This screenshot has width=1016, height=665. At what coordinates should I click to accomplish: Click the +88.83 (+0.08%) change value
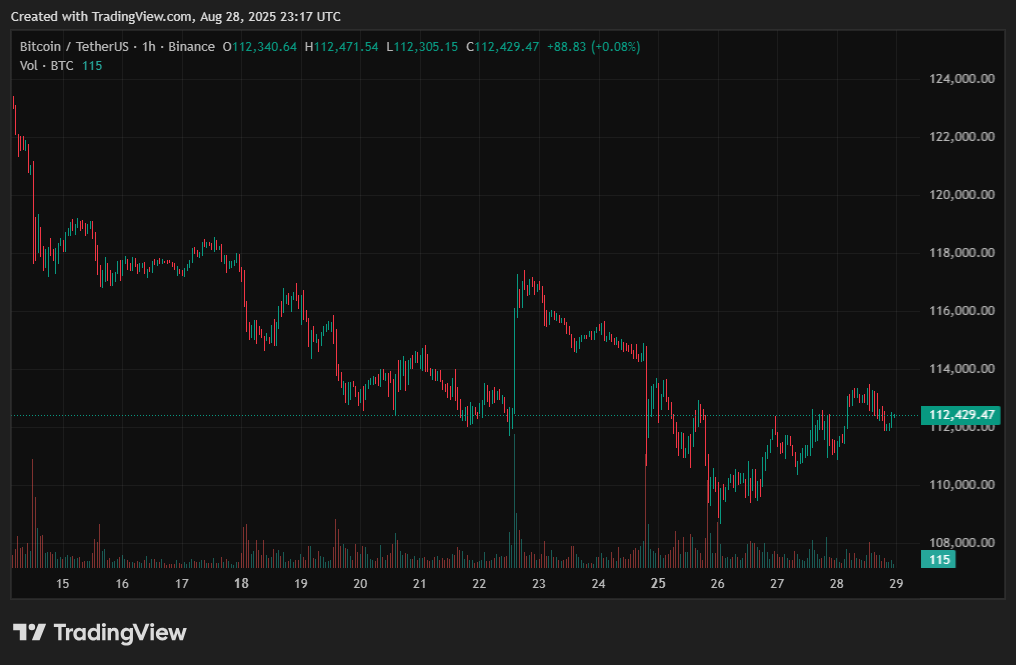tap(594, 47)
